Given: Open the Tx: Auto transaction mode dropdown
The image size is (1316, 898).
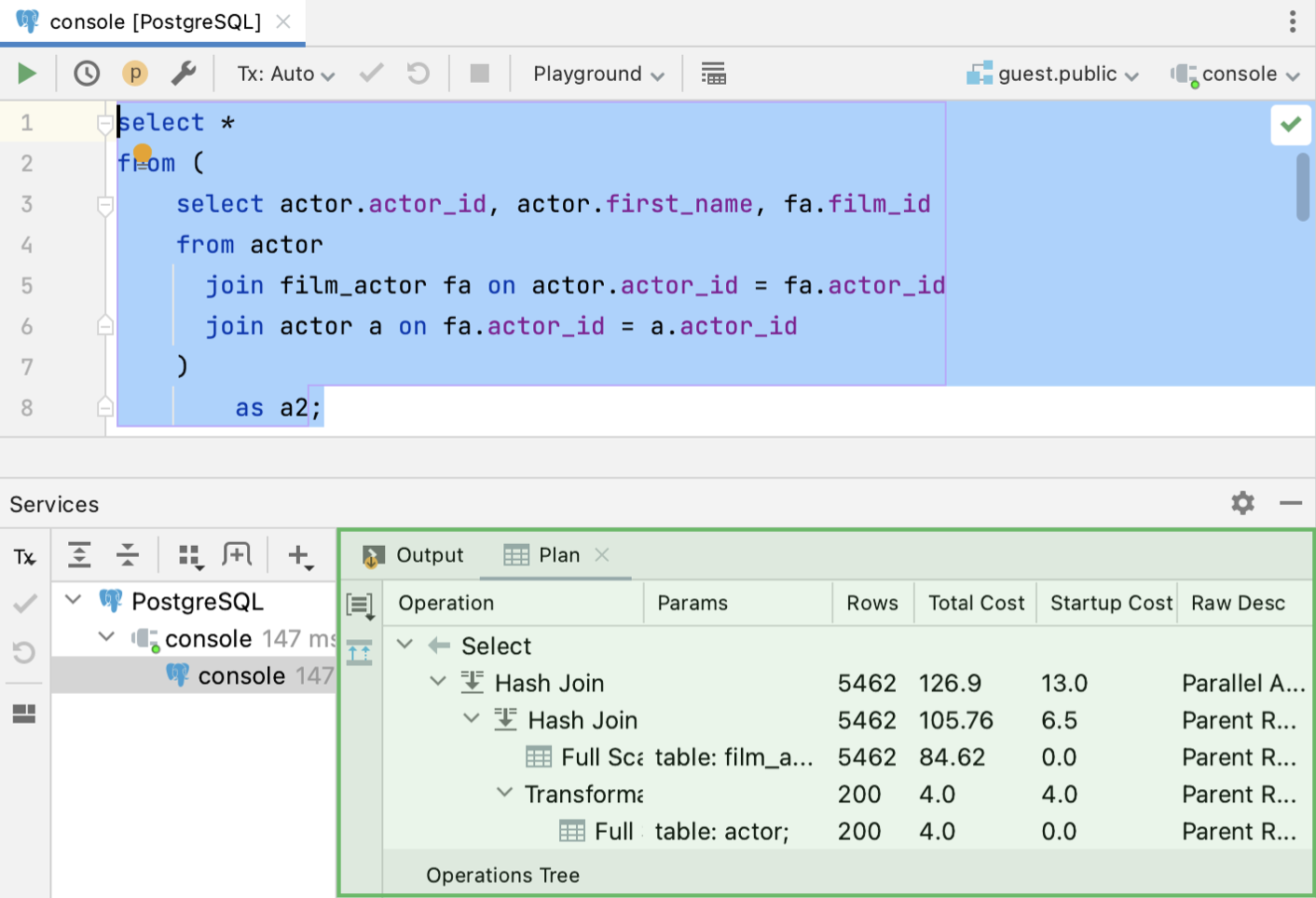Looking at the screenshot, I should pos(285,75).
